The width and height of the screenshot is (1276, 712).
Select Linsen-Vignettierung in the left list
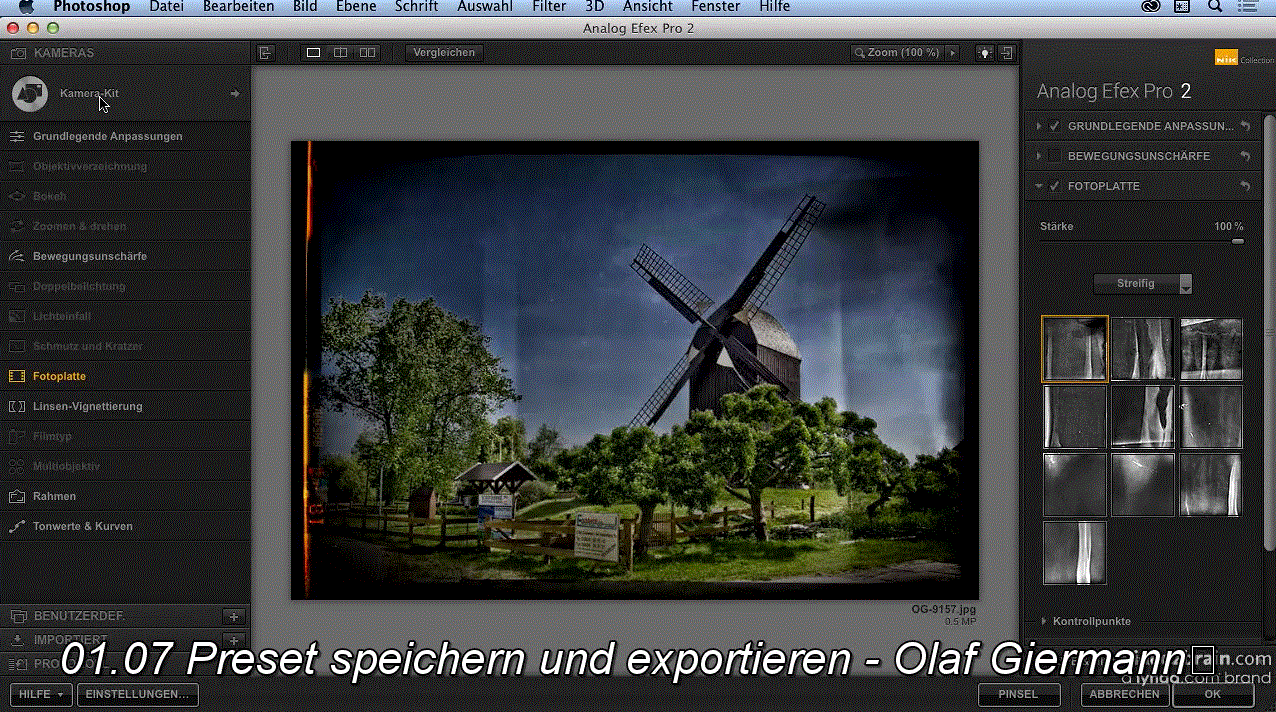tap(125, 406)
